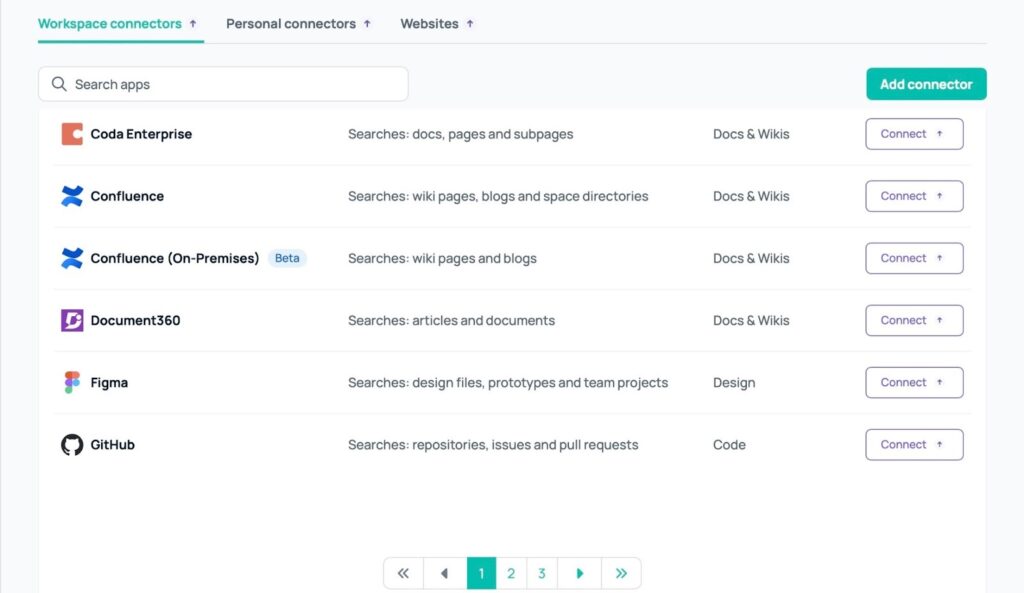The height and width of the screenshot is (593, 1024).
Task: Click the Confluence logo icon
Action: click(x=72, y=196)
